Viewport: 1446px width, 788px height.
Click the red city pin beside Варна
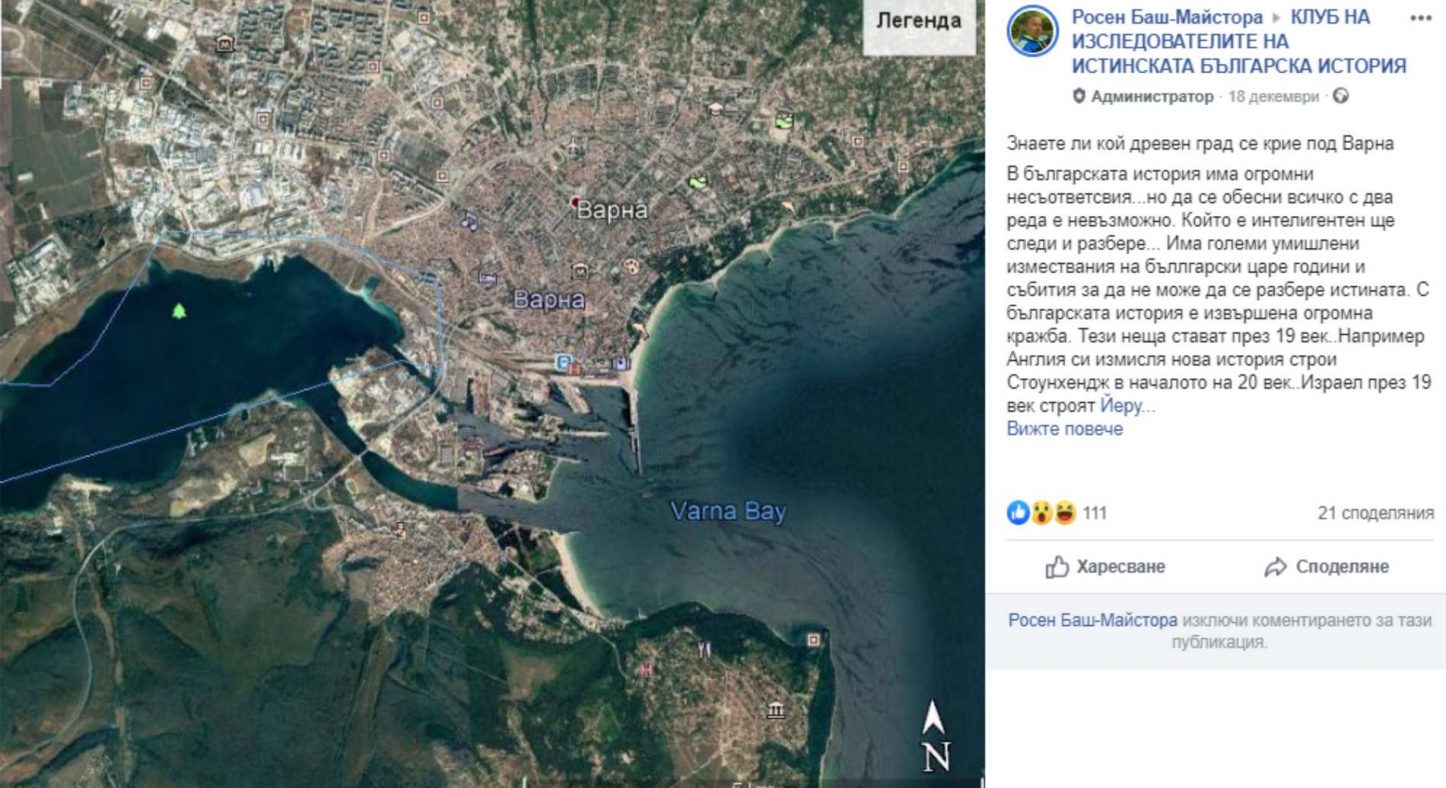[575, 203]
